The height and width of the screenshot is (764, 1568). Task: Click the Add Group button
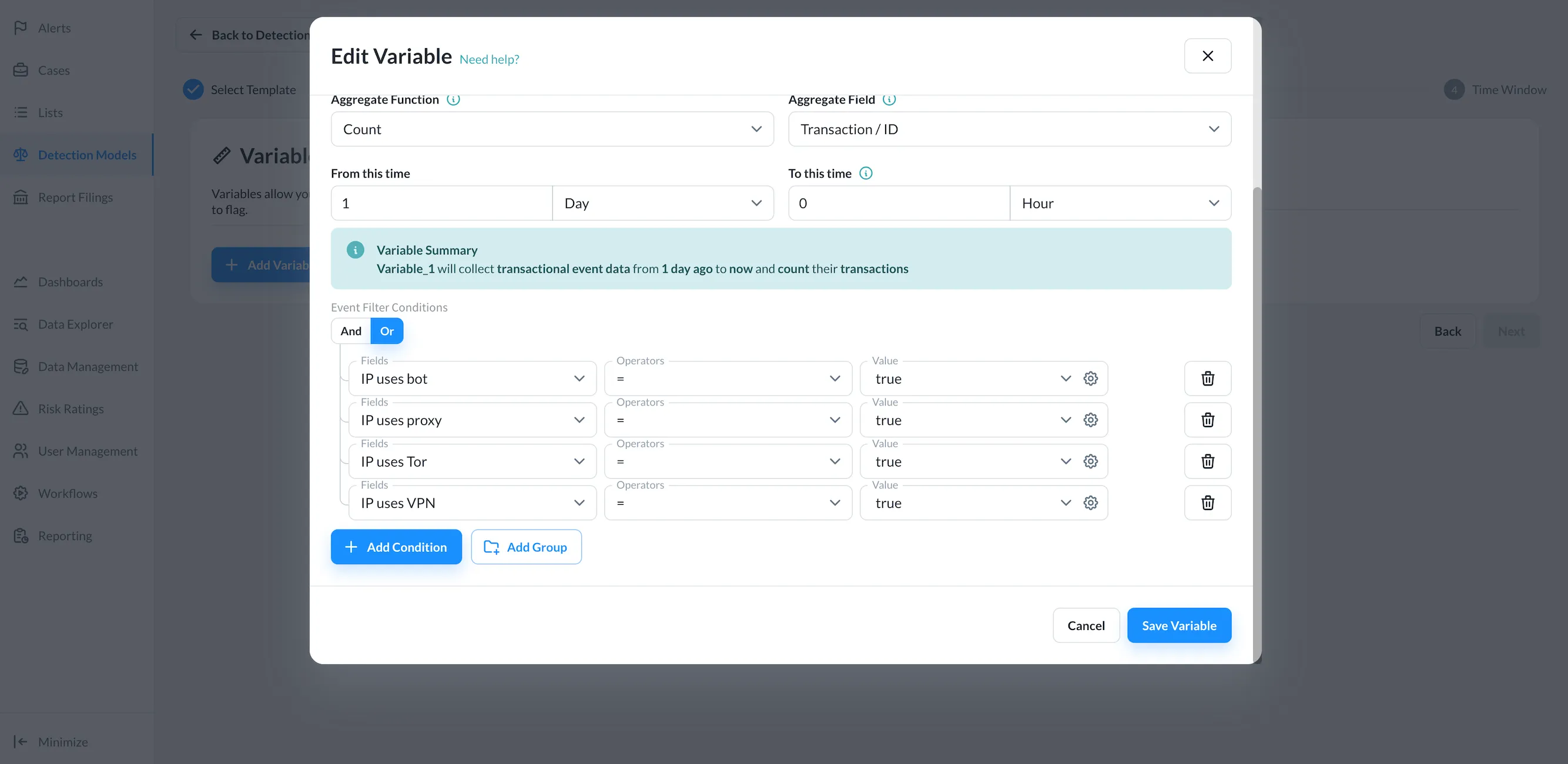(x=526, y=547)
